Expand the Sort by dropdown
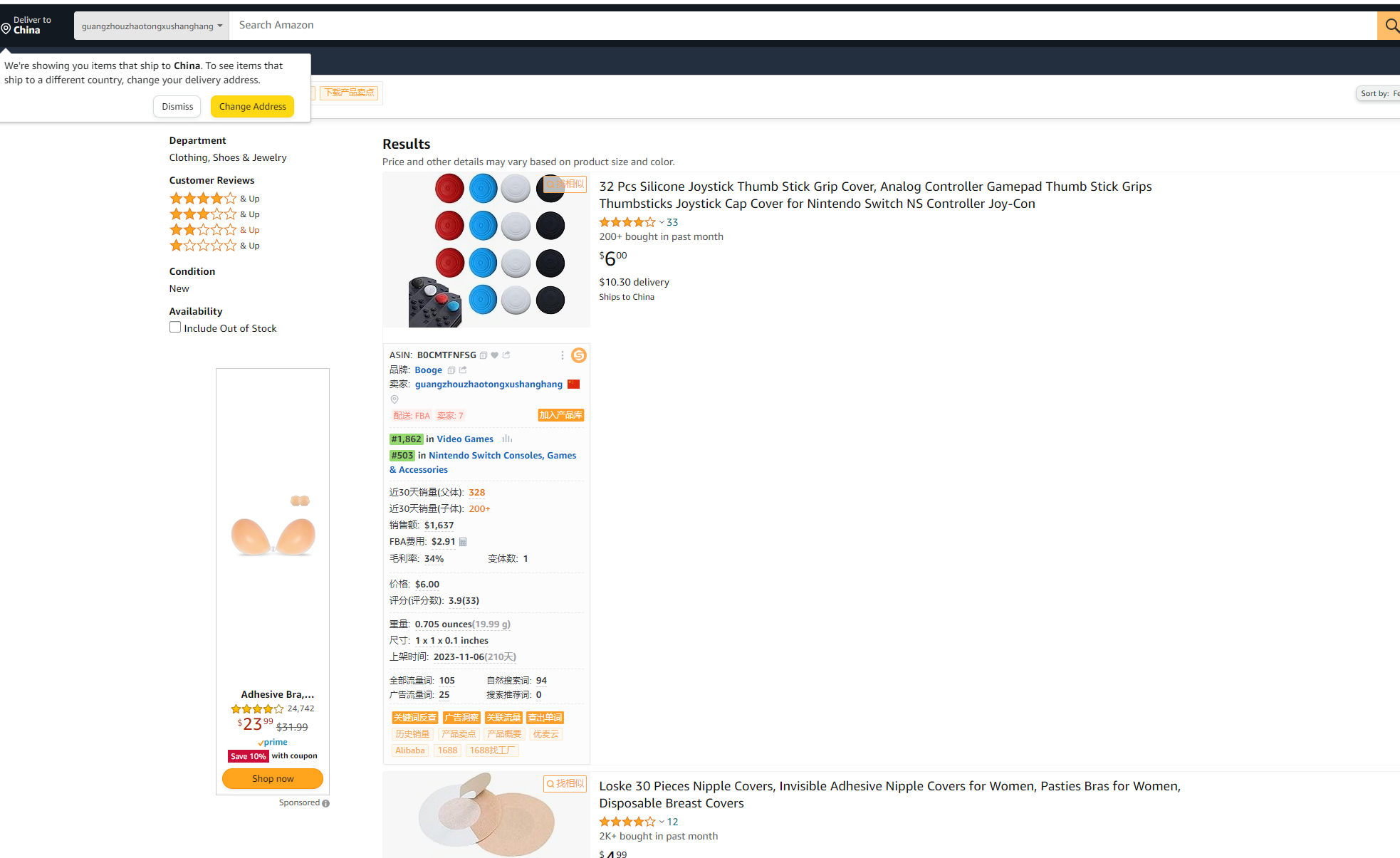Screen dimensions: 1400x858 coord(1379,93)
